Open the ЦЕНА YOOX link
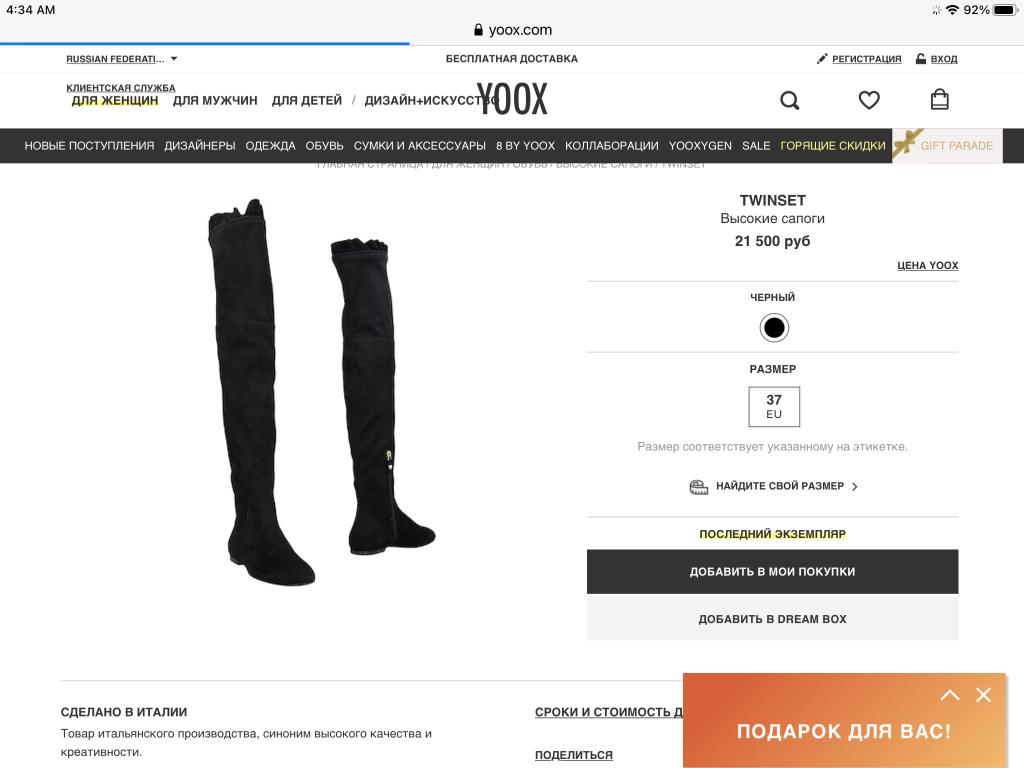1024x768 pixels. pos(927,265)
